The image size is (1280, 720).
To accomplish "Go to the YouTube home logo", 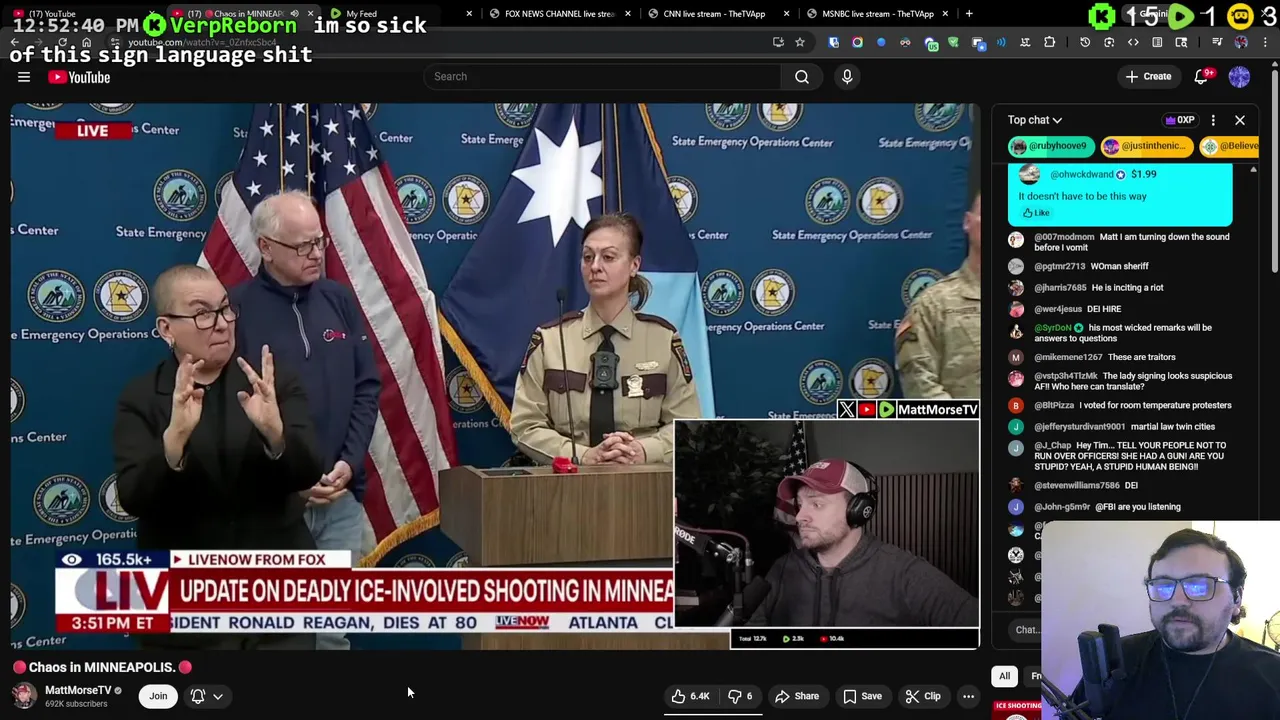I will (79, 77).
